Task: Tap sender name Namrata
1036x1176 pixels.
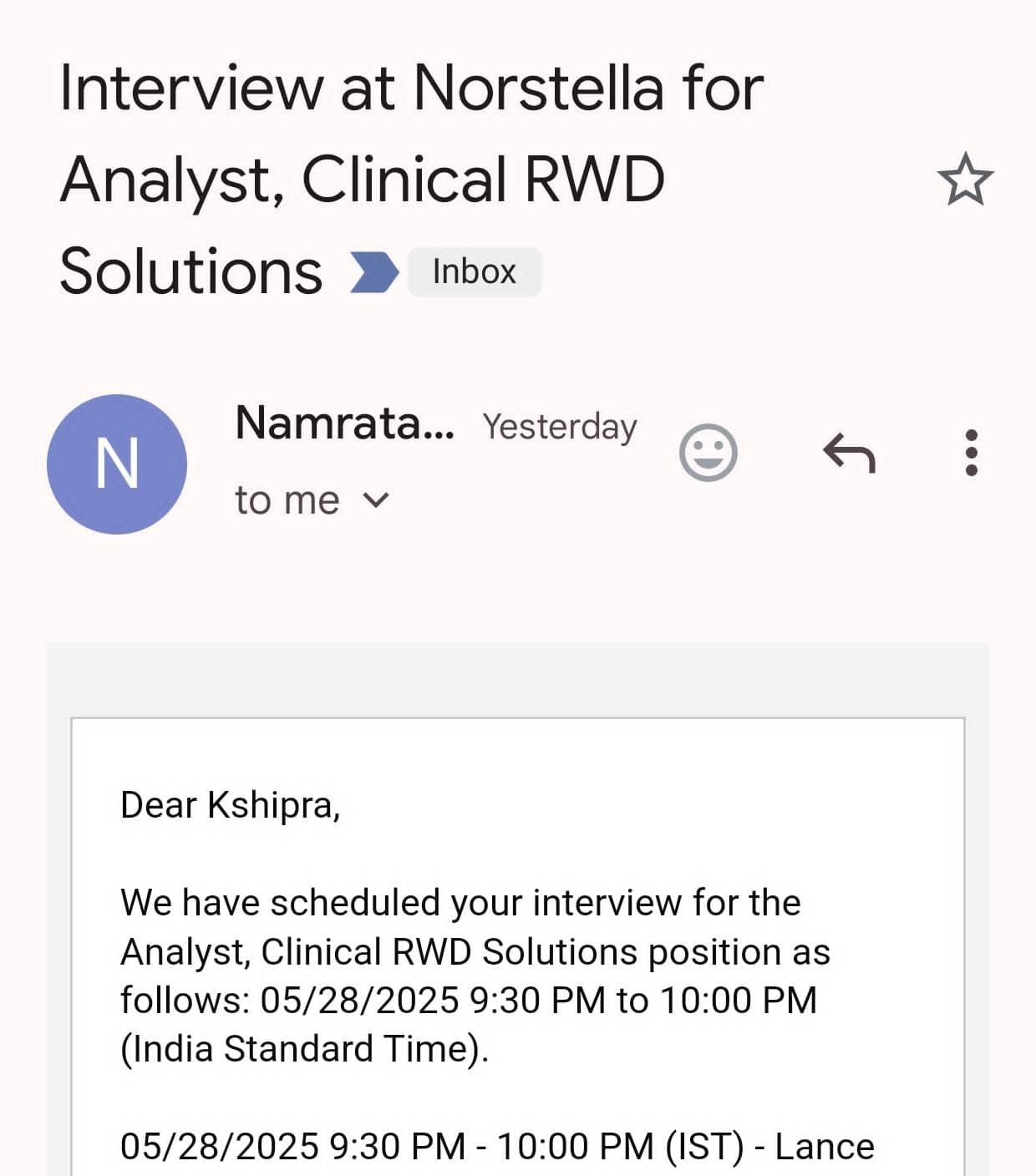Action: coord(344,423)
